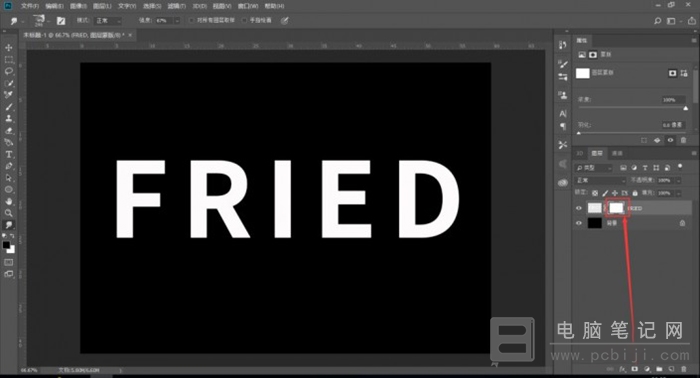Image resolution: width=700 pixels, height=378 pixels.
Task: Close the untitled document tab
Action: tap(130, 35)
